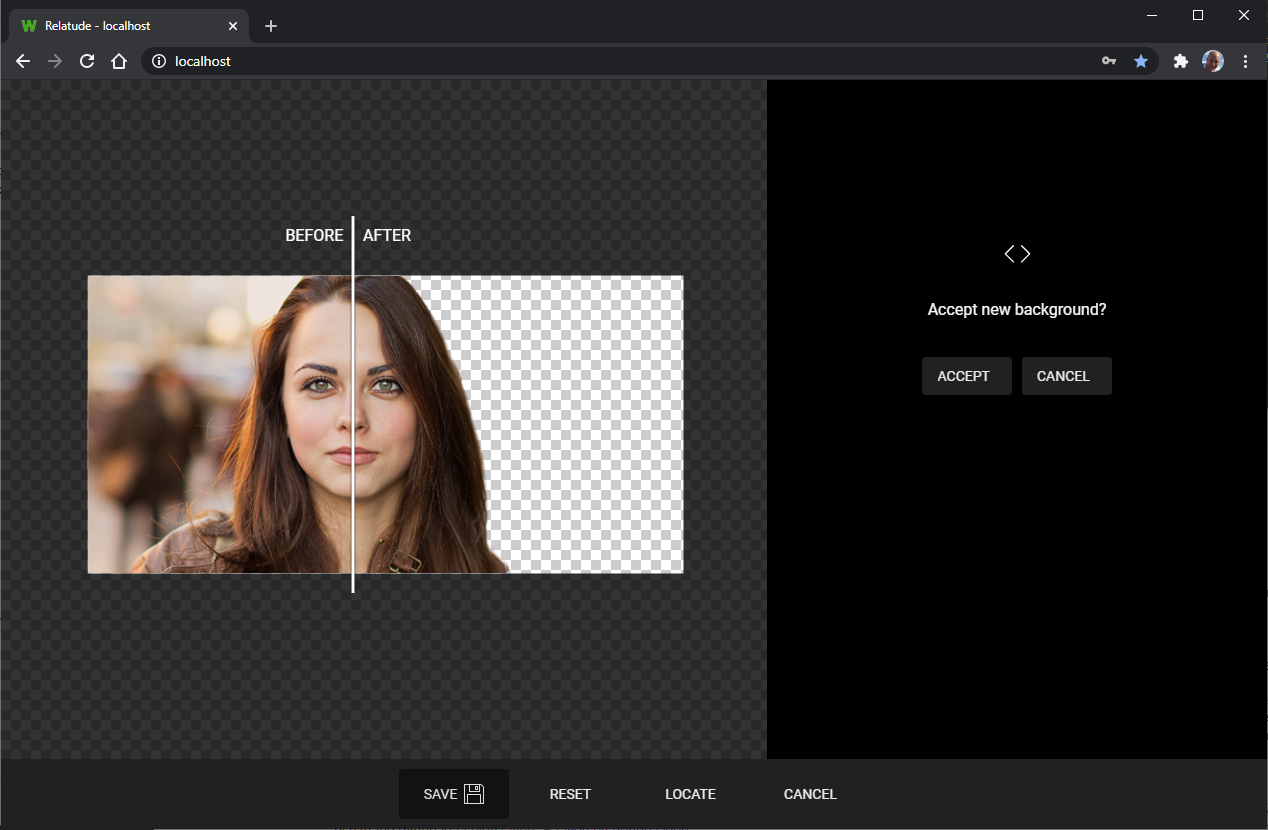Open the extensions puzzle icon
The width and height of the screenshot is (1268, 830).
pyautogui.click(x=1181, y=61)
